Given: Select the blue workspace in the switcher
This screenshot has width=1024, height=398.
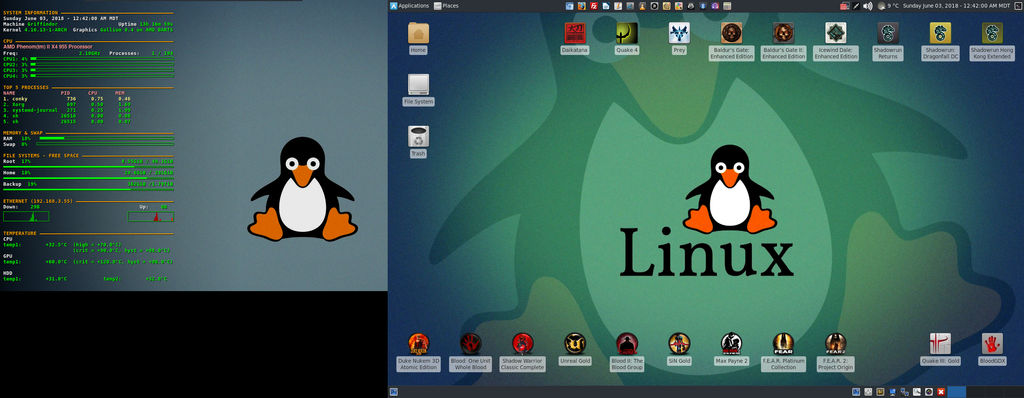Looking at the screenshot, I should click(x=957, y=392).
